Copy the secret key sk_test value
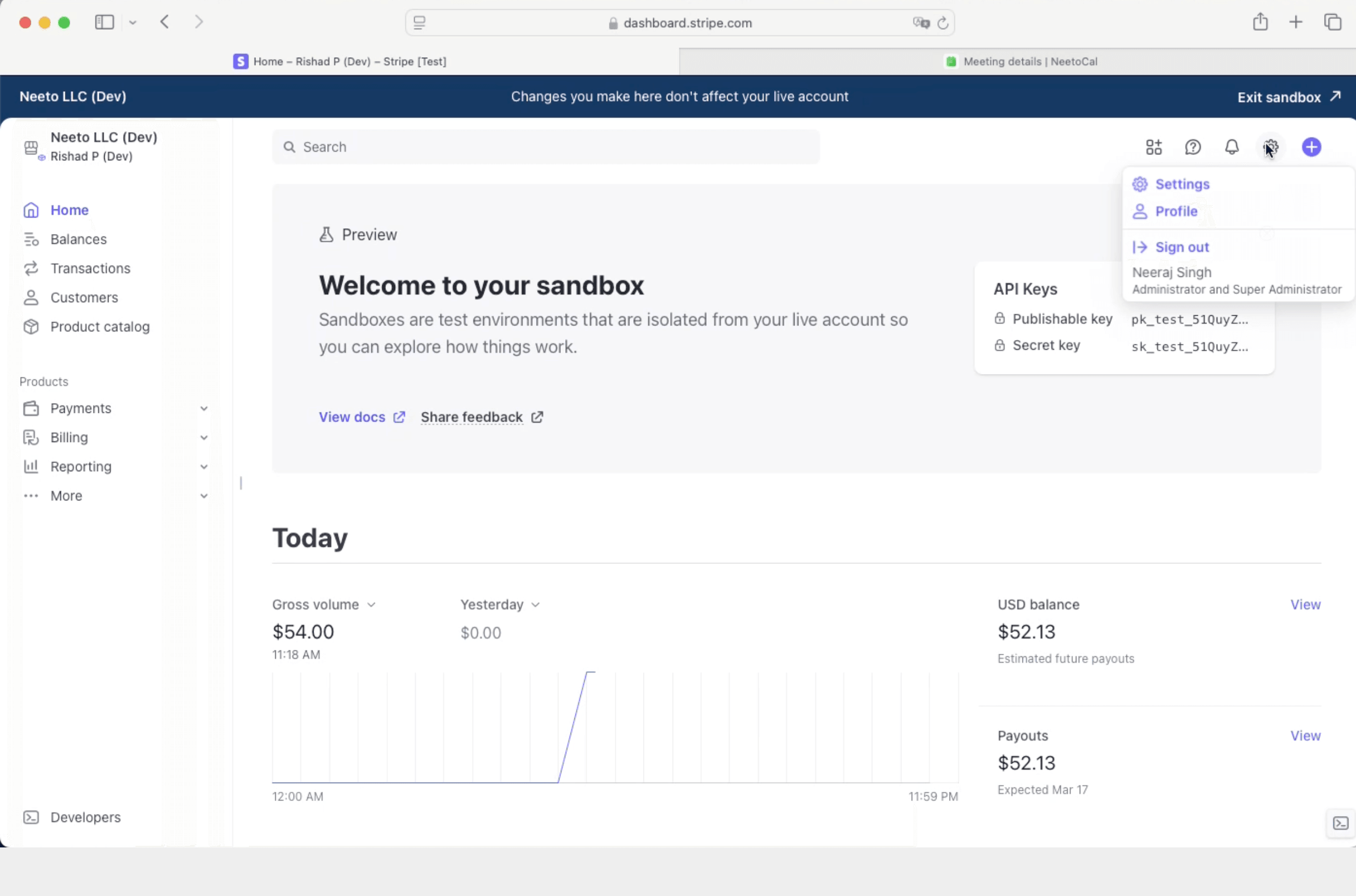Screen dimensions: 1356x896 click(x=1189, y=347)
